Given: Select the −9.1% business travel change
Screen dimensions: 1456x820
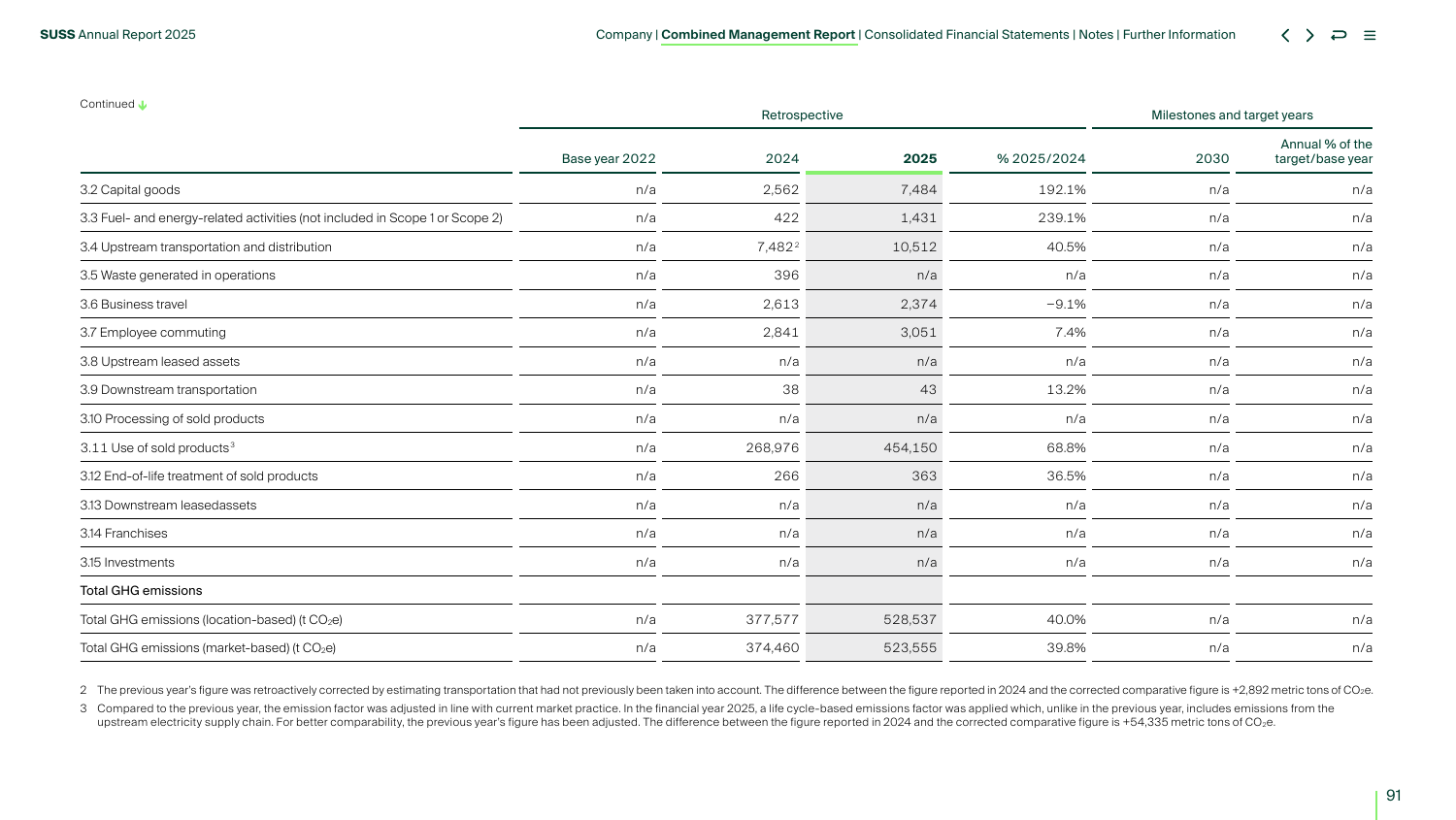Looking at the screenshot, I should (1066, 305).
